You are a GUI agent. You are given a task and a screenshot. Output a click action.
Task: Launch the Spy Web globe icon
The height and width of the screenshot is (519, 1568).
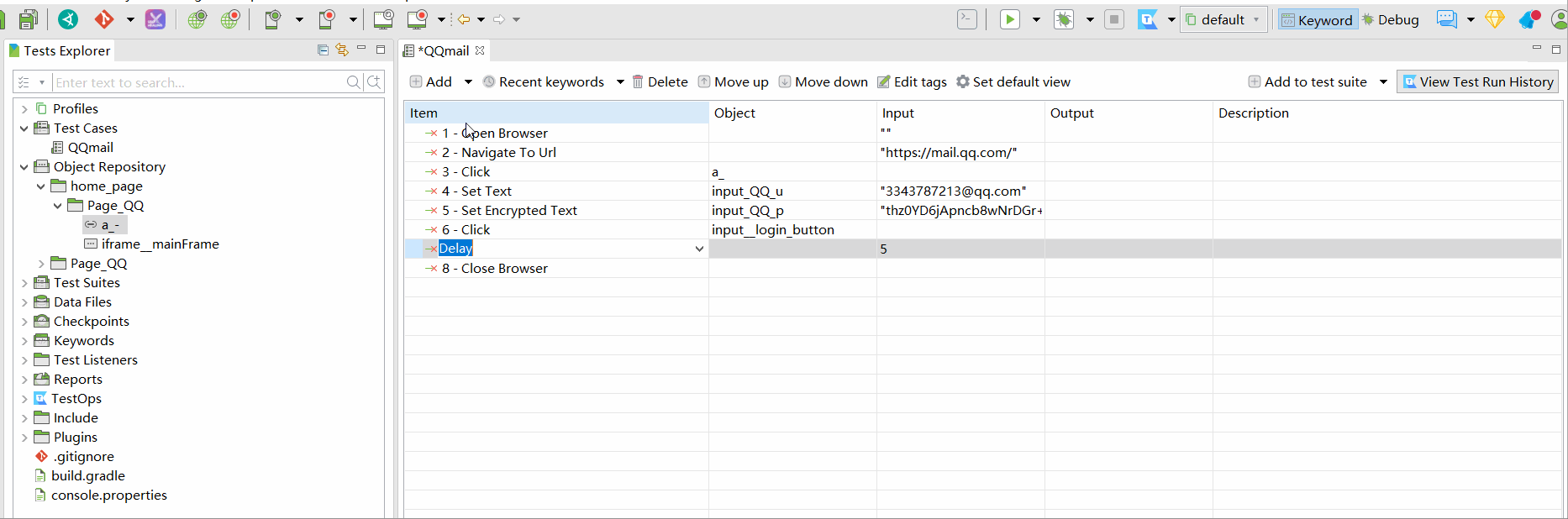(x=197, y=19)
